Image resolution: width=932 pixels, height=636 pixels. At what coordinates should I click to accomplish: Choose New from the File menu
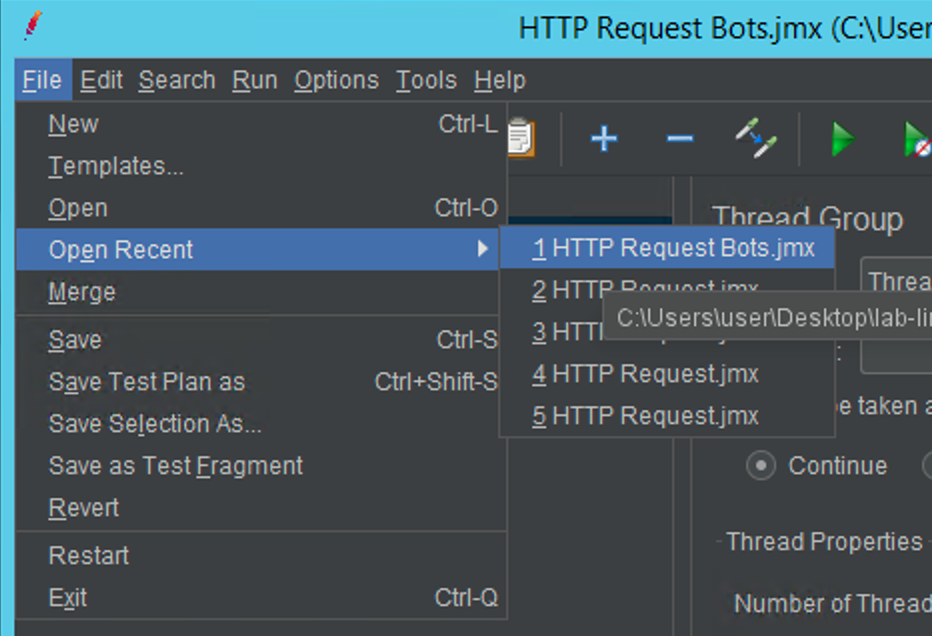[x=262, y=124]
